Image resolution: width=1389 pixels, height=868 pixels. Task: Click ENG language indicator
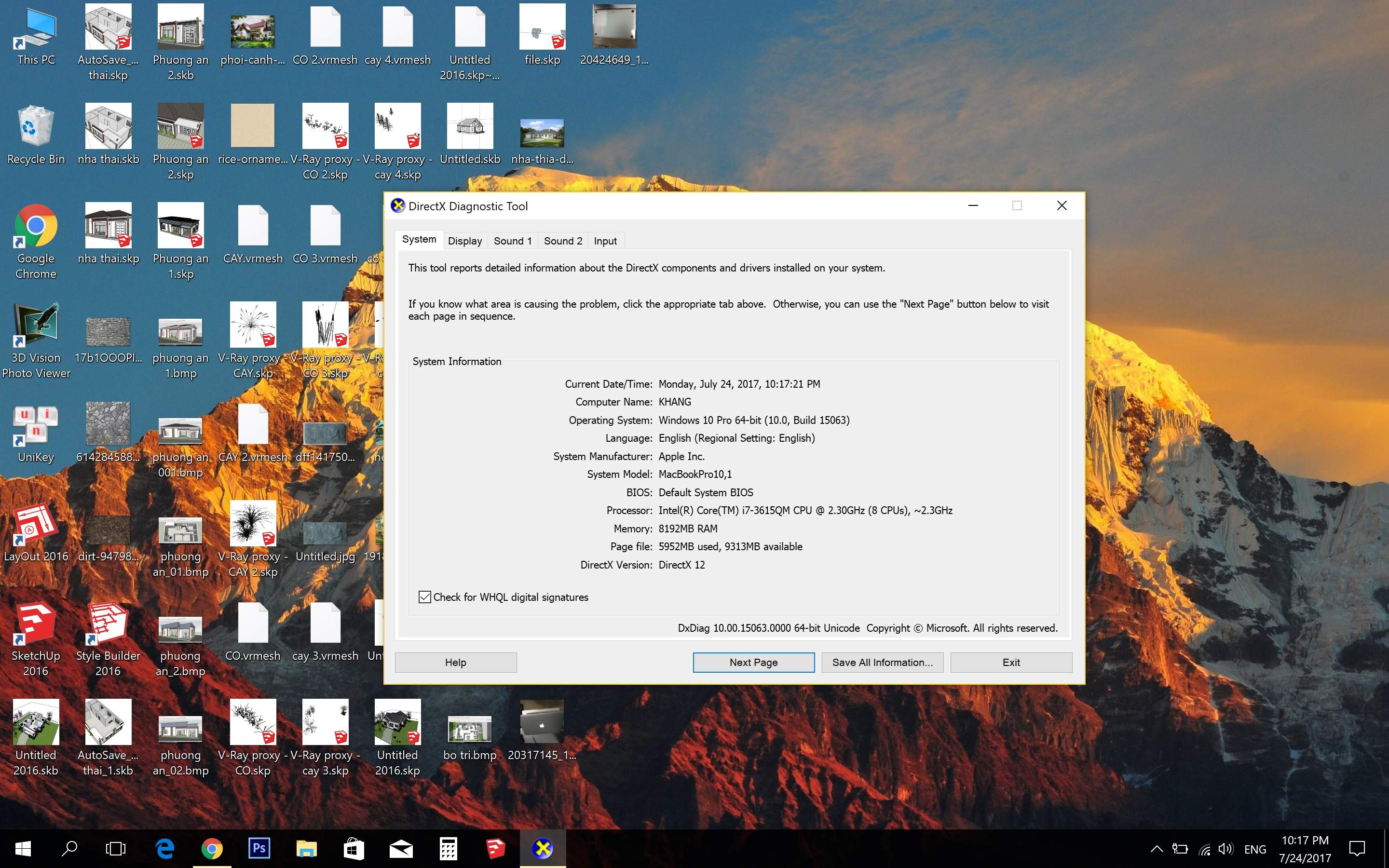point(1255,849)
